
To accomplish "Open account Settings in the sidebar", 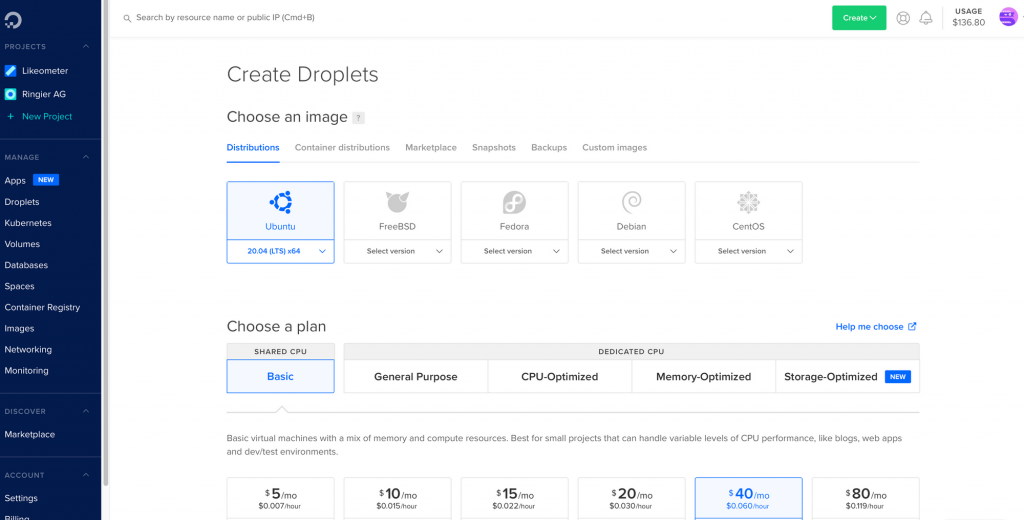I will coord(21,498).
